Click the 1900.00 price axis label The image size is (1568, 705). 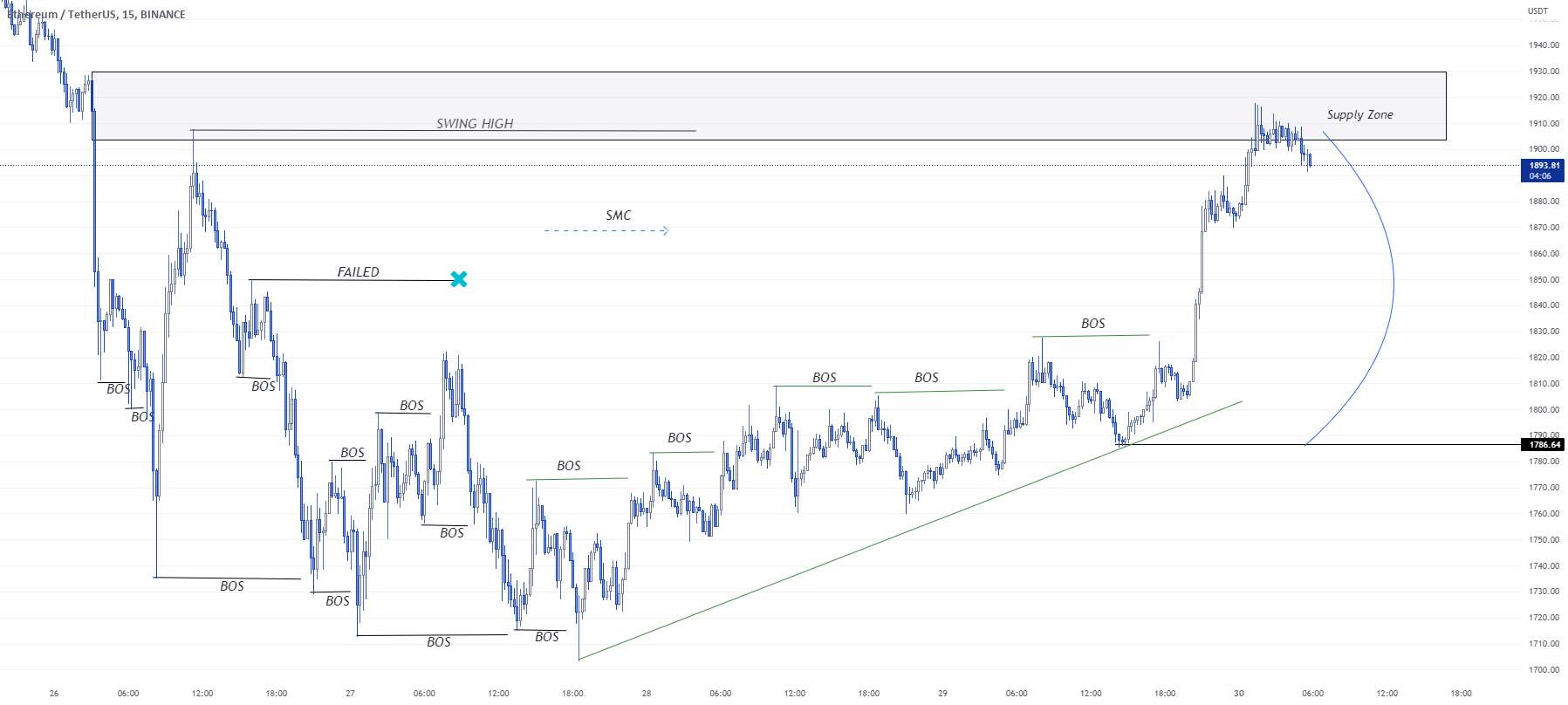click(1544, 149)
